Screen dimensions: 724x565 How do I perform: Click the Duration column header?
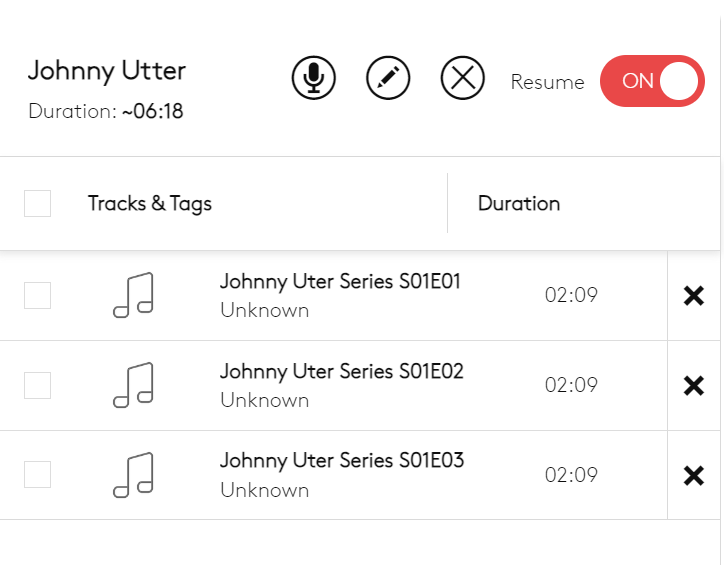(519, 204)
